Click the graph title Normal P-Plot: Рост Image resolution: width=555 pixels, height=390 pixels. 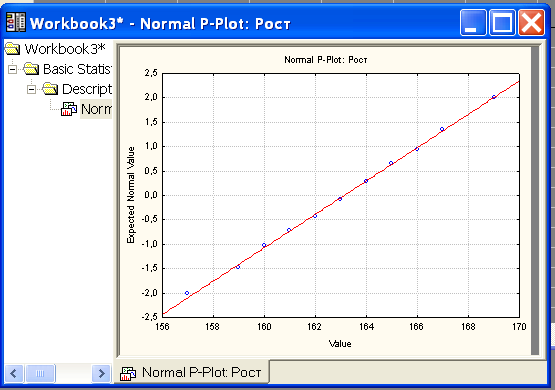coord(326,60)
